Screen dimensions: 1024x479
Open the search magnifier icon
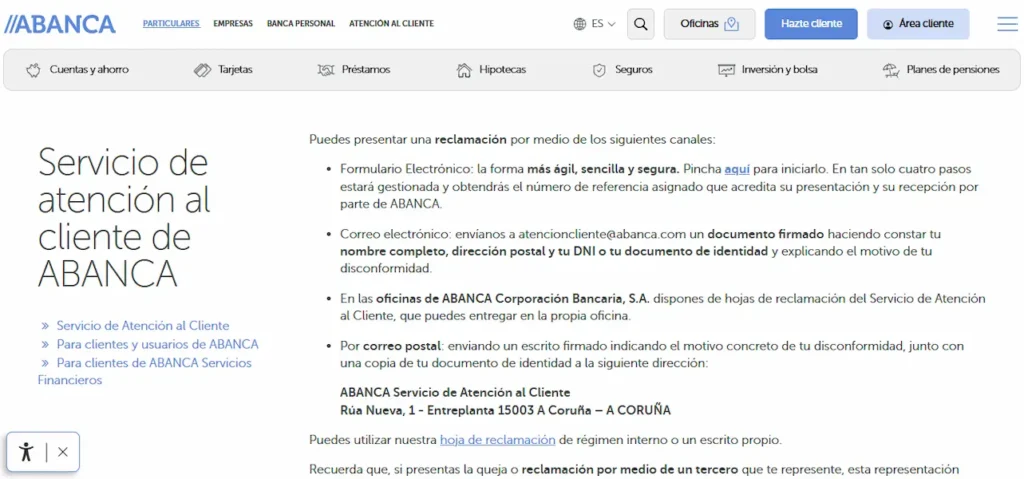coord(641,24)
